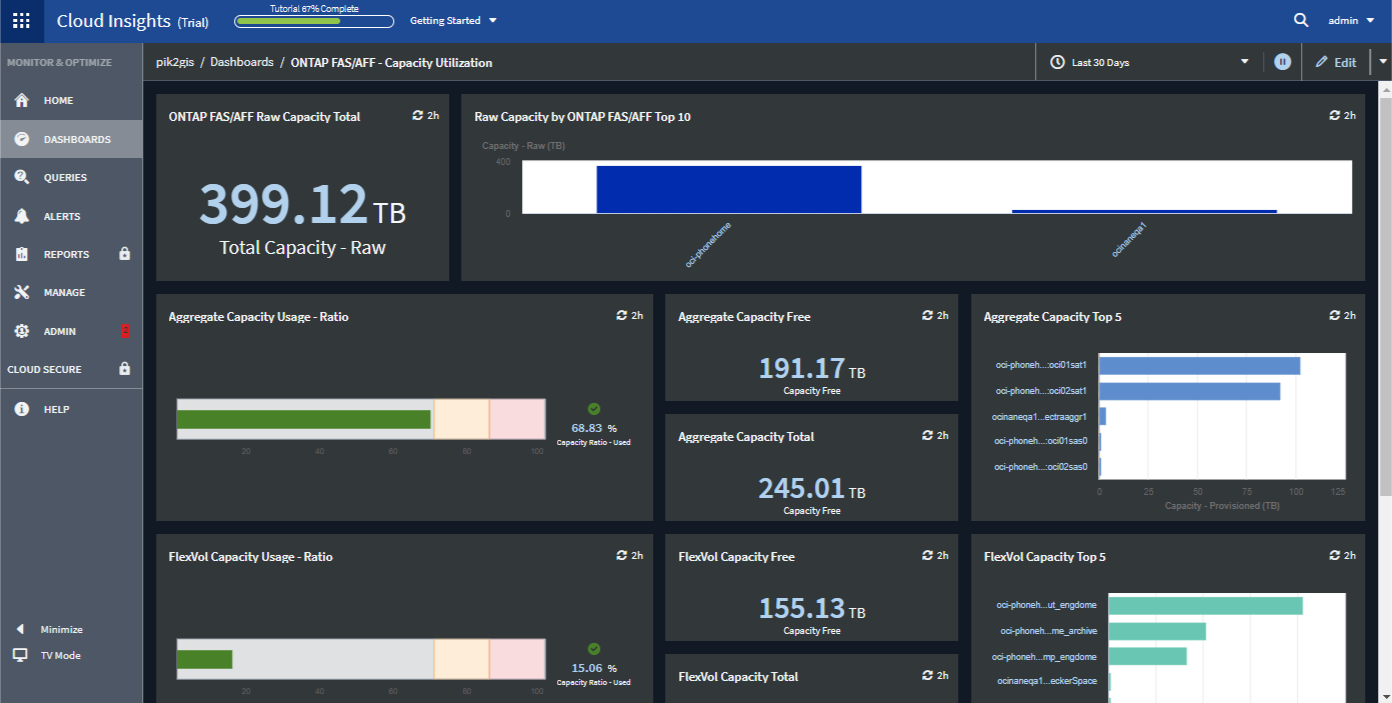
Task: Open the apps grid menu icon
Action: click(21, 21)
